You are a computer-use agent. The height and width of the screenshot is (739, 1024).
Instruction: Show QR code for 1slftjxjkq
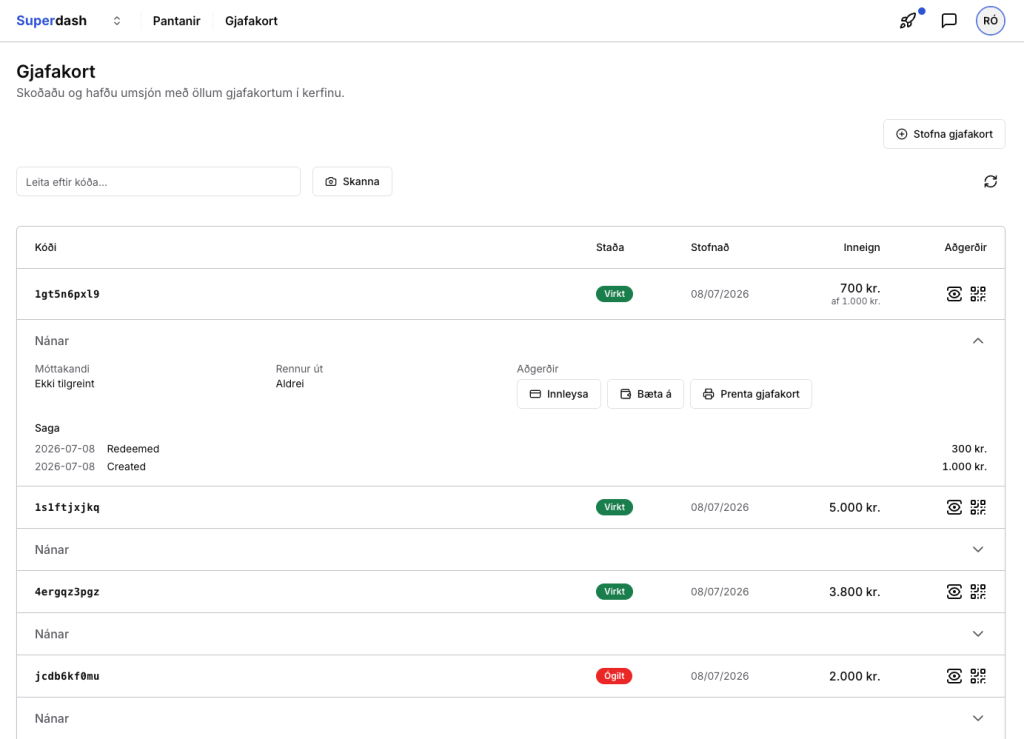click(978, 507)
